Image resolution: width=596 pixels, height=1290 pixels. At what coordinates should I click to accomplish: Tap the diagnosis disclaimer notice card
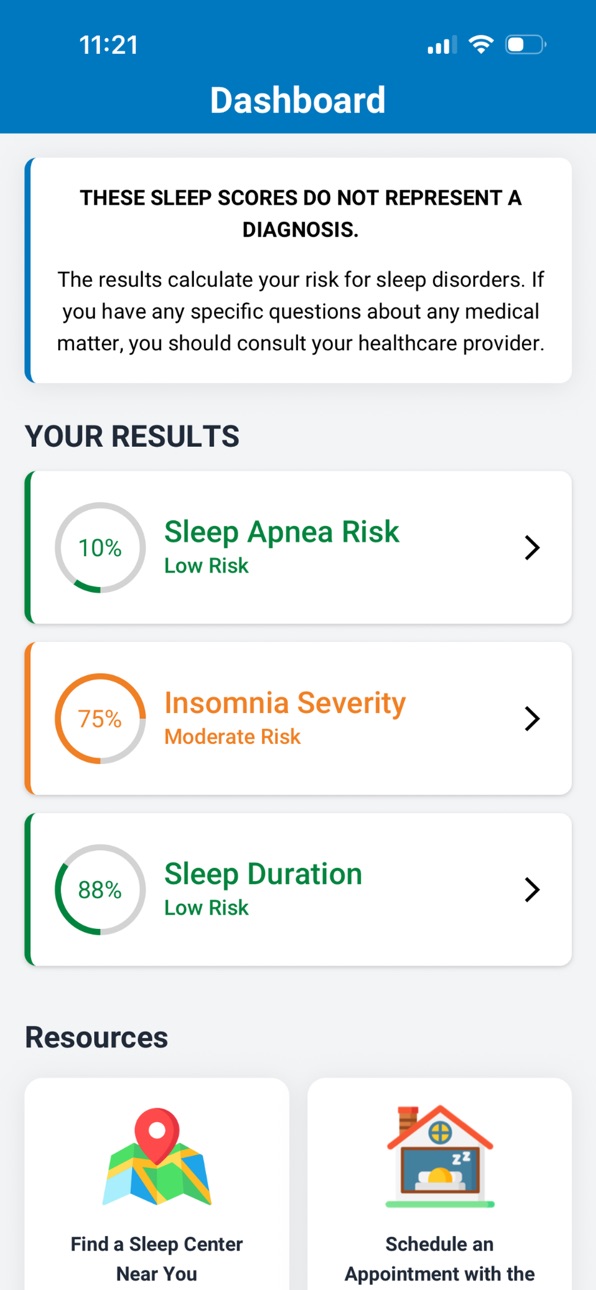point(298,270)
